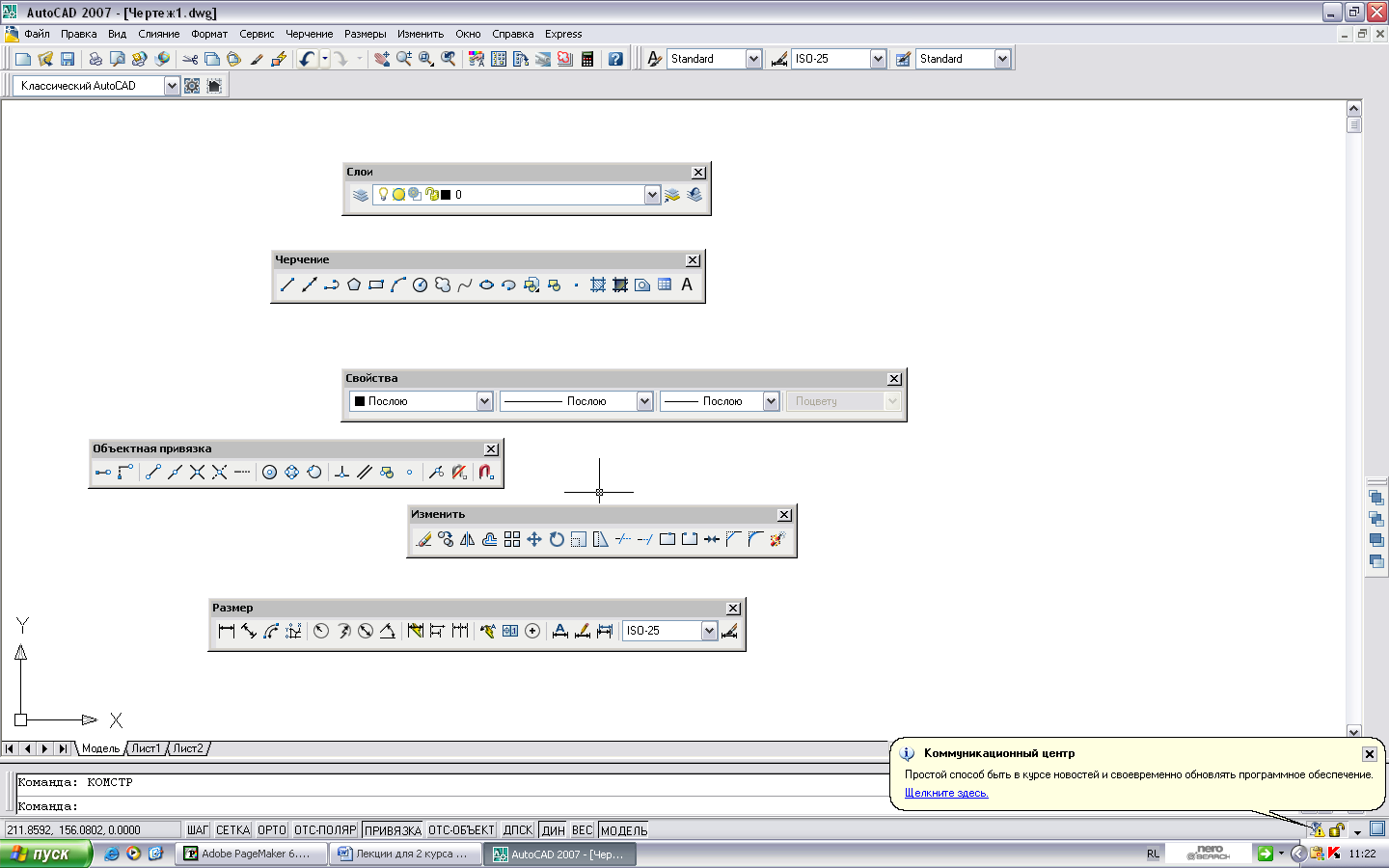This screenshot has width=1389, height=868.
Task: Open the Формат menu
Action: pyautogui.click(x=209, y=34)
